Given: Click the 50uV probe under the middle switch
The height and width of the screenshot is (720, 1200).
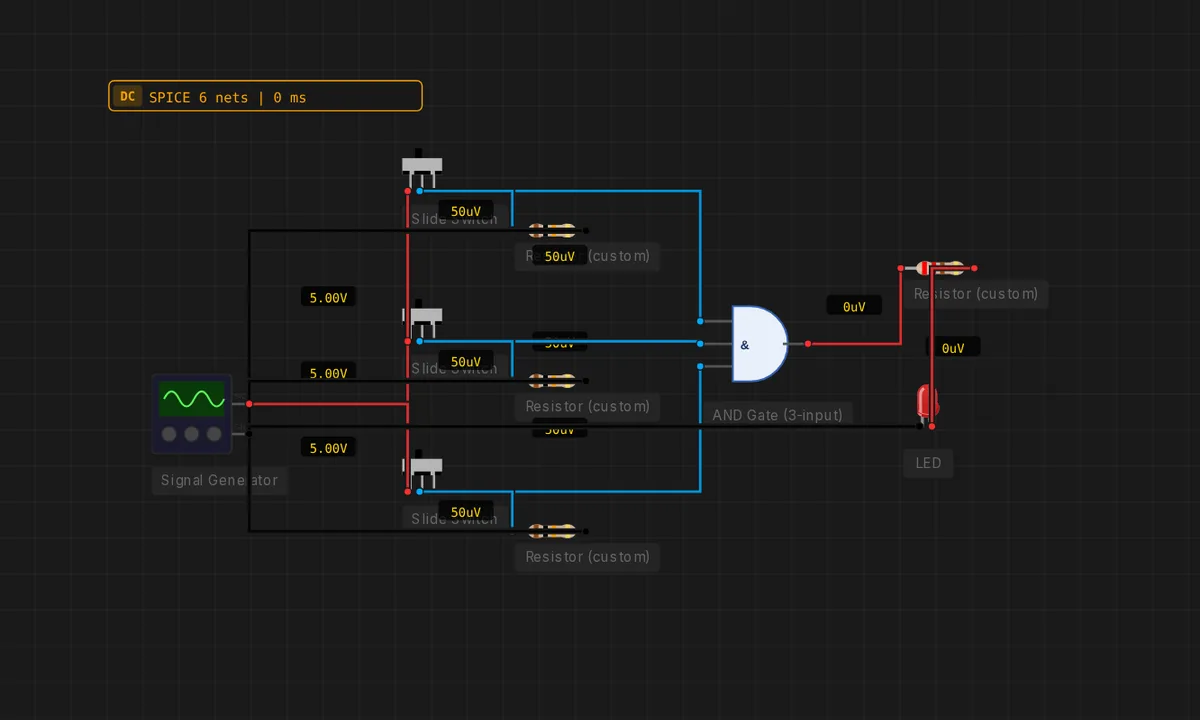Looking at the screenshot, I should click(466, 362).
